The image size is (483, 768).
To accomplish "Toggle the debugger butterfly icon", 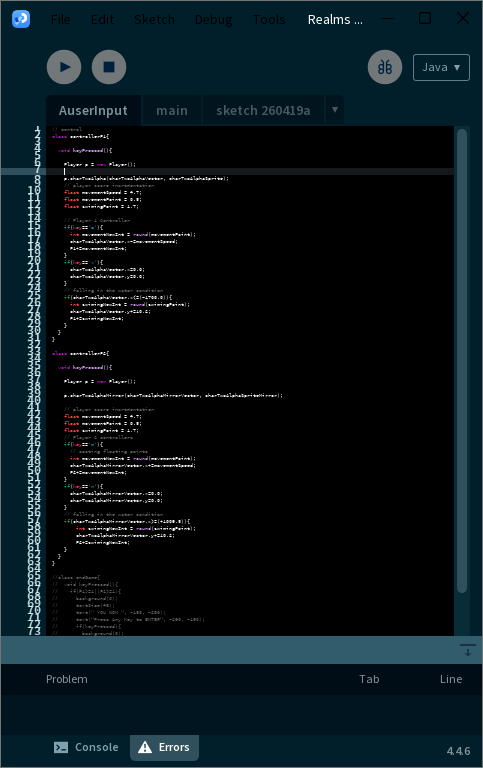I will point(385,67).
